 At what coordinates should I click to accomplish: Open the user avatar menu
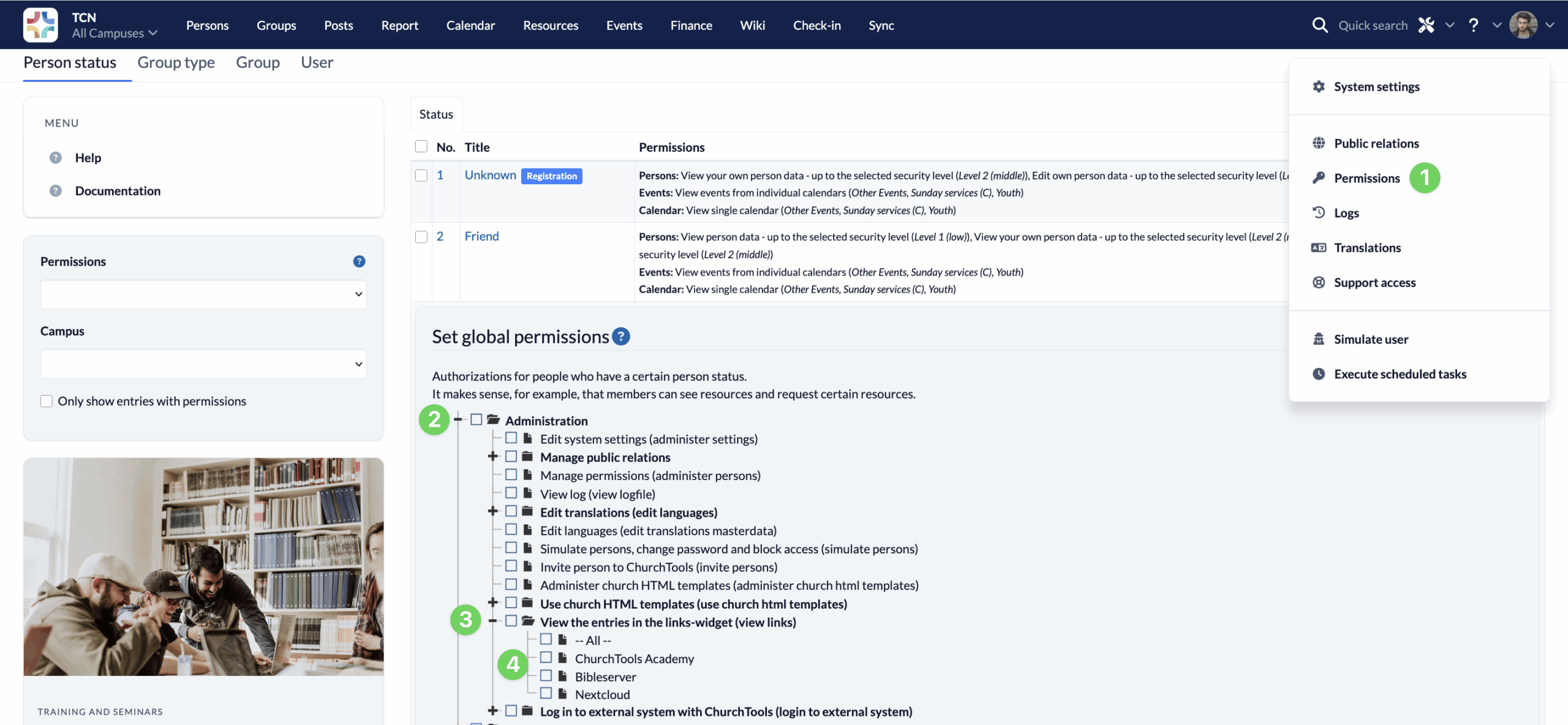pos(1523,25)
